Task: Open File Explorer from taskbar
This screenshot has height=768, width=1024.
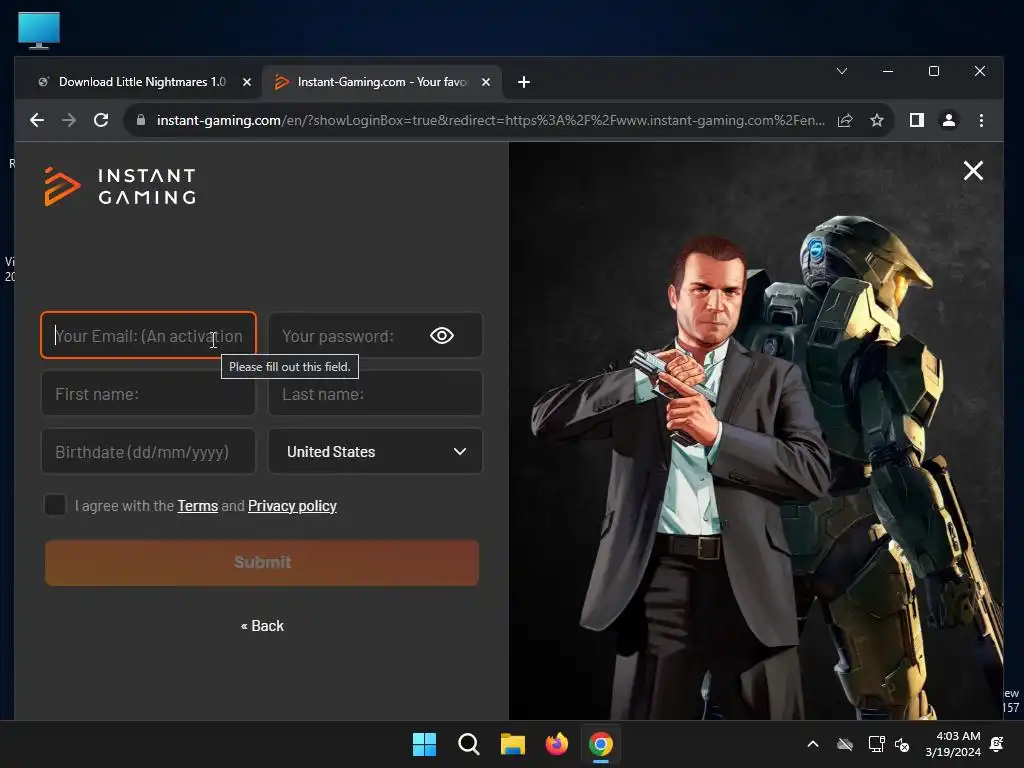Action: (x=513, y=744)
